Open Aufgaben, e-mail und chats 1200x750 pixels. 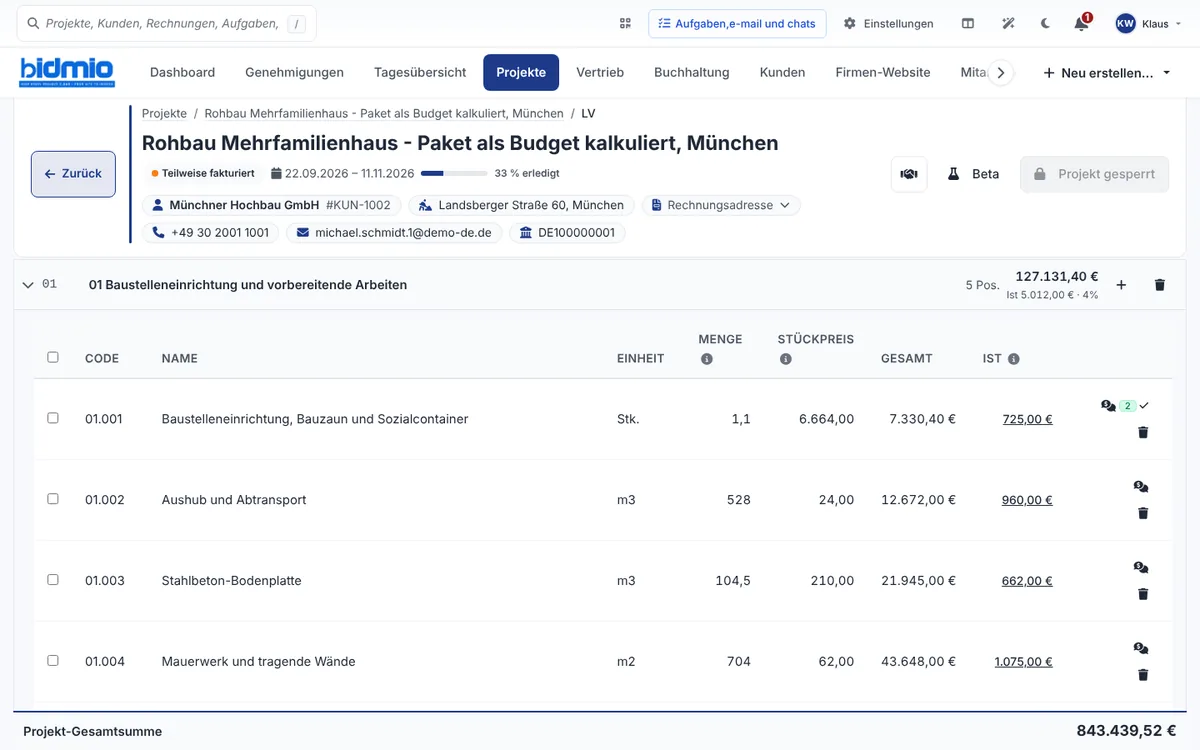coord(737,23)
